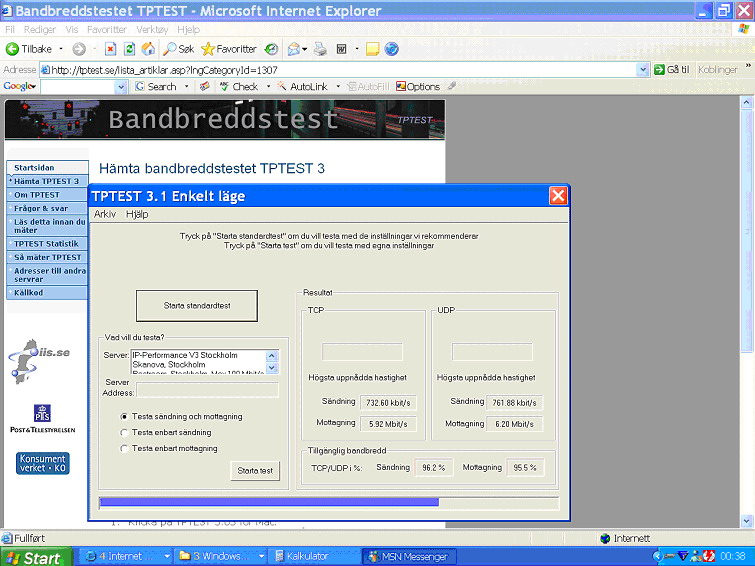Click the blue globe Messenger icon
This screenshot has width=755, height=566.
coord(391,49)
